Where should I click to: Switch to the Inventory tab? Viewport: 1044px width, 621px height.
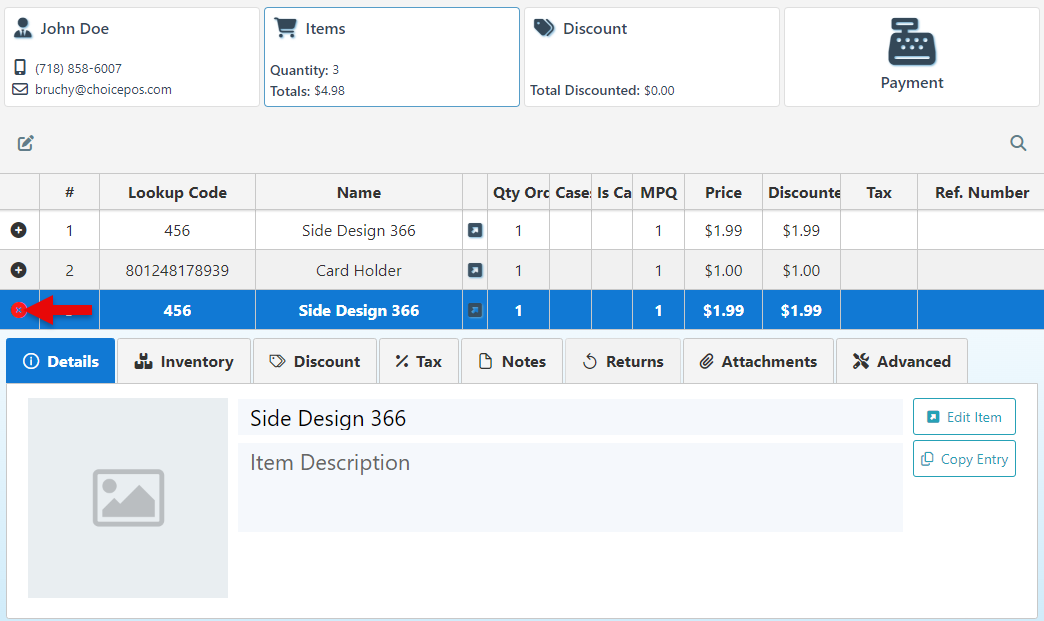184,361
